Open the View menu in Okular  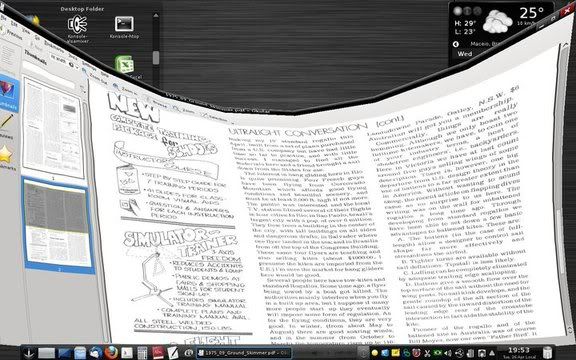pos(26,31)
